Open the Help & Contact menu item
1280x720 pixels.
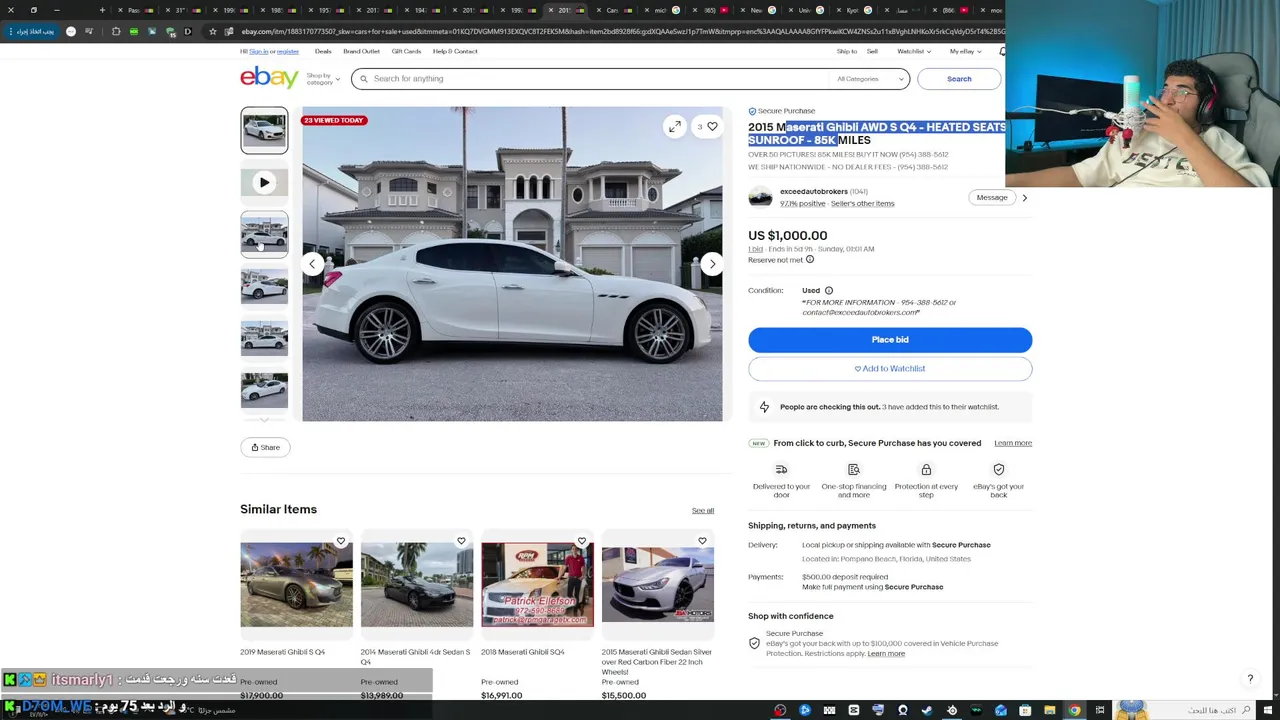click(x=455, y=51)
